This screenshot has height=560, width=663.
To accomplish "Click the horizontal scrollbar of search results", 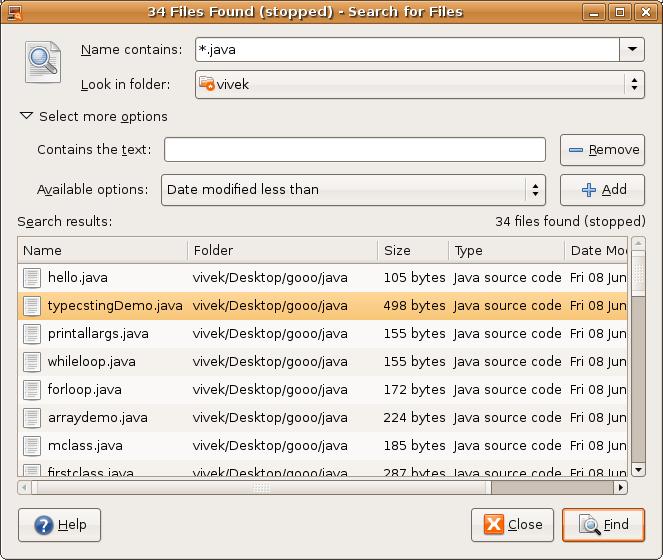I will point(260,488).
